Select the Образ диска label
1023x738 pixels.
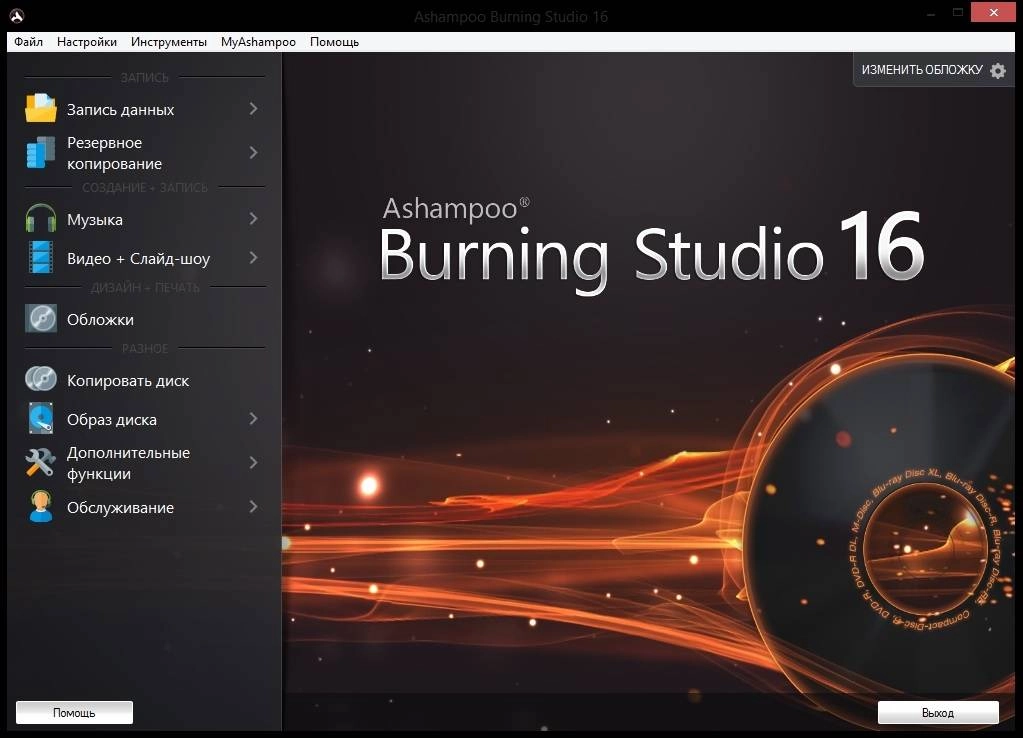(112, 420)
